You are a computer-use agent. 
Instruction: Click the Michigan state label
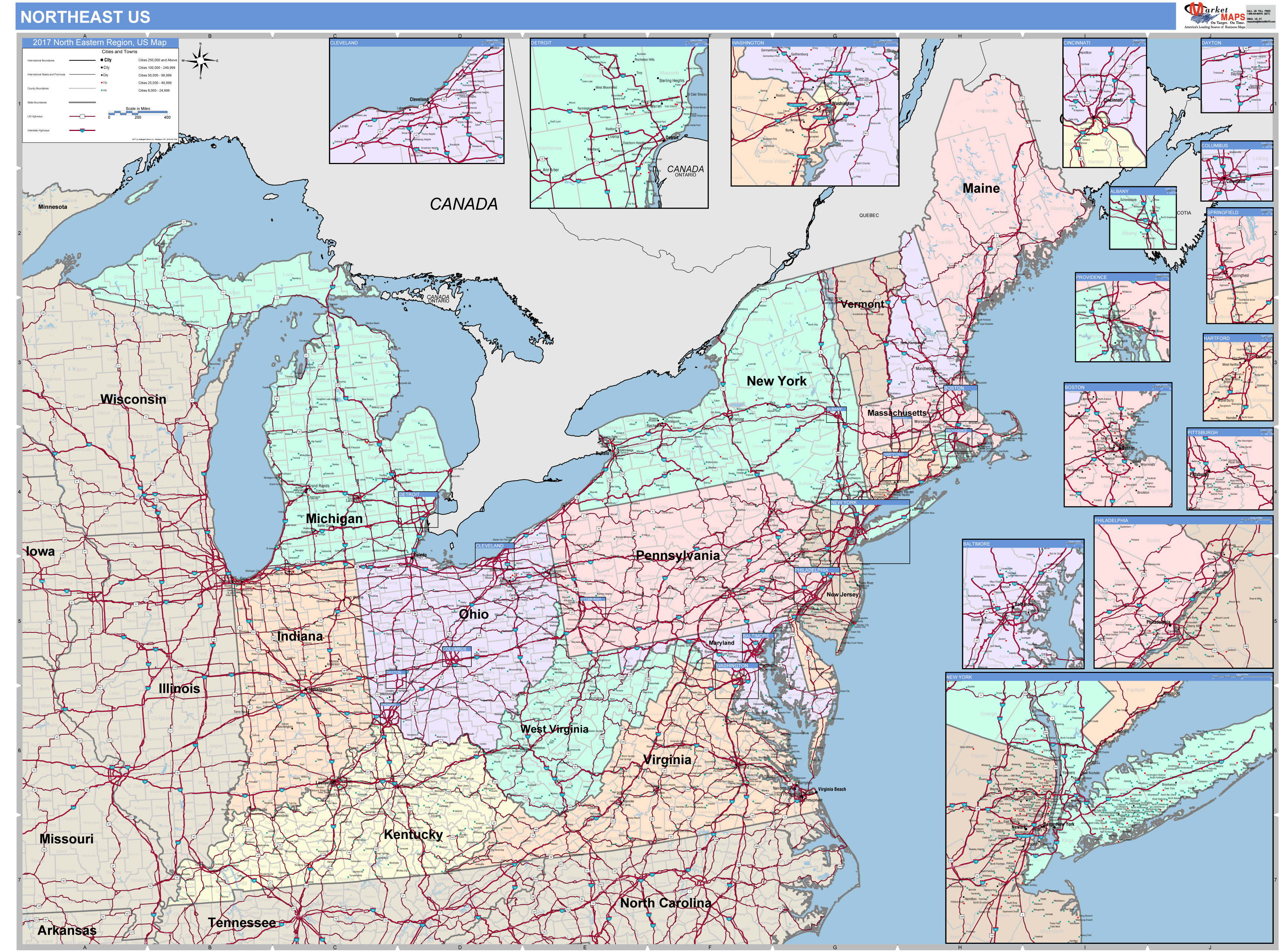coord(334,519)
